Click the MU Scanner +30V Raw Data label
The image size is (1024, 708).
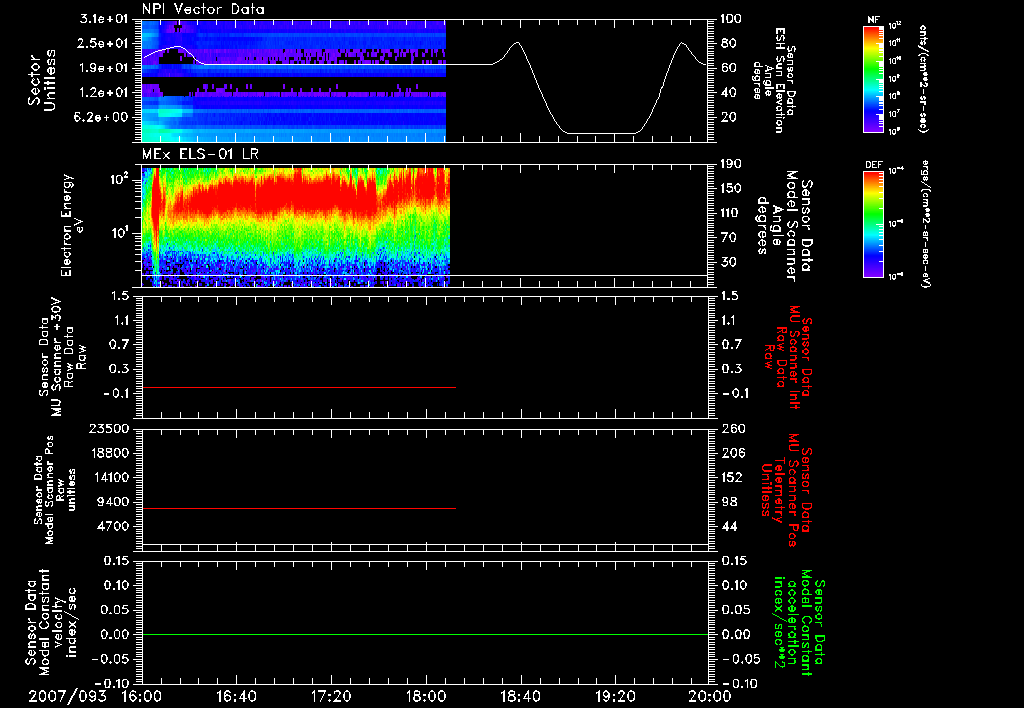pos(63,357)
